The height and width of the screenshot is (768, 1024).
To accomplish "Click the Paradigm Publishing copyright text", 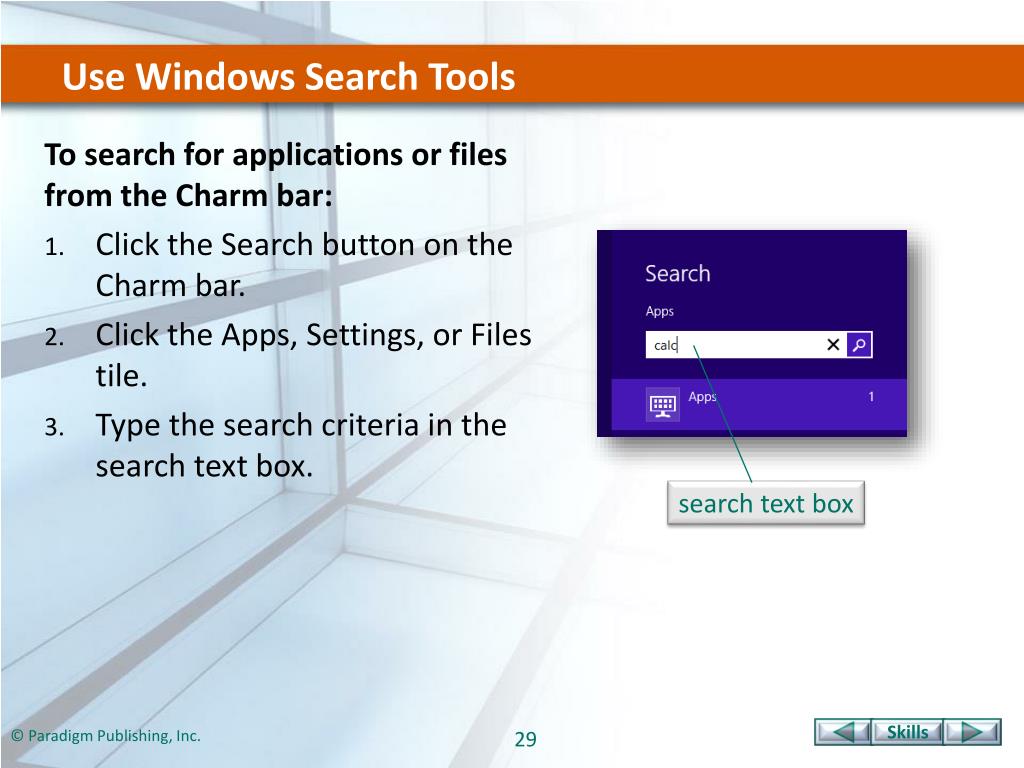I will 106,736.
